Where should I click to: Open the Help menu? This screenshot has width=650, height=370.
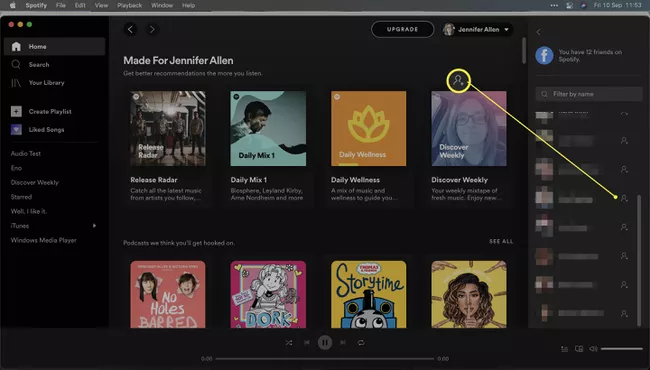[188, 5]
